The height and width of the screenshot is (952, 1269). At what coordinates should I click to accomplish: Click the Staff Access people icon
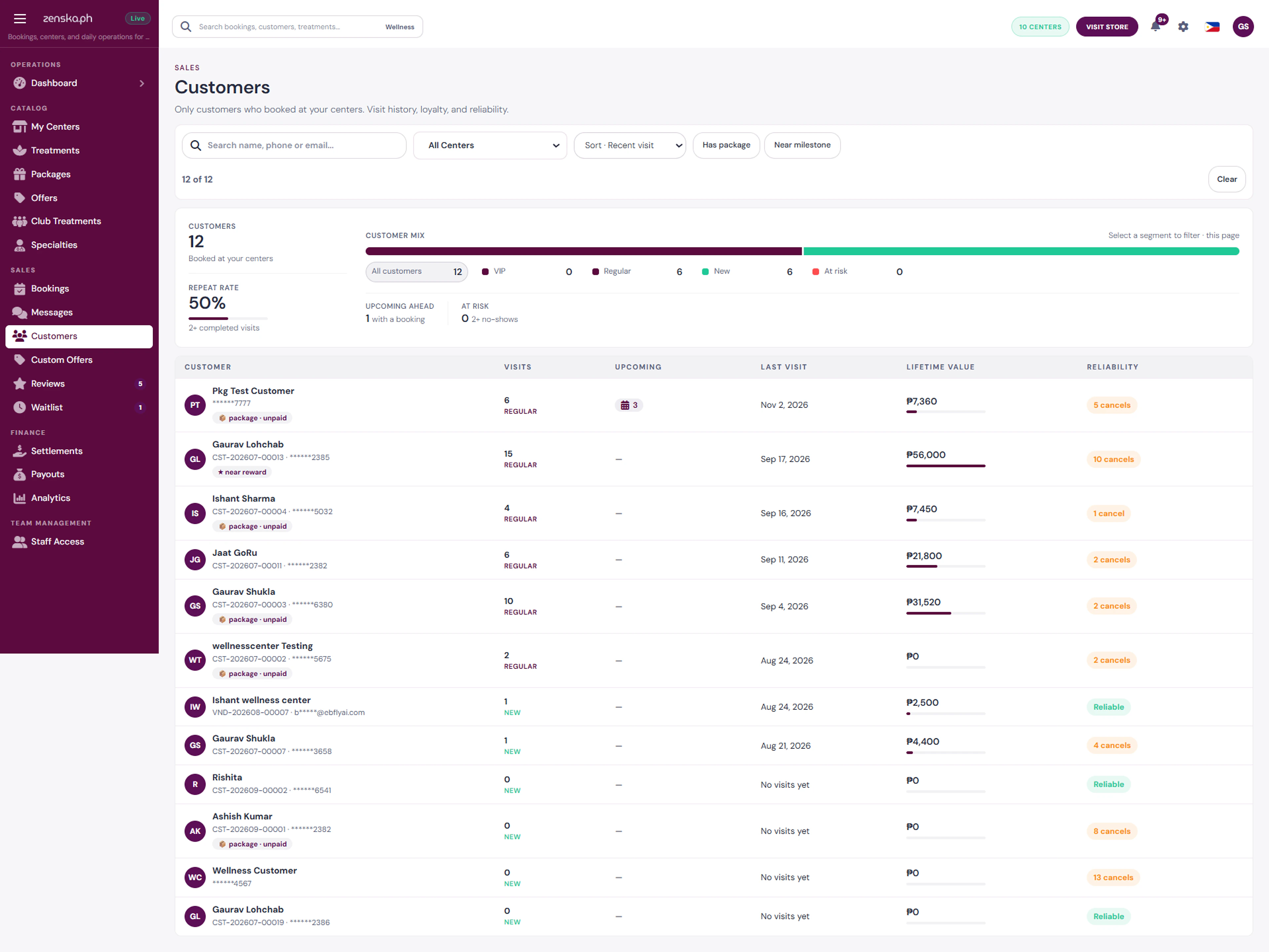[19, 541]
